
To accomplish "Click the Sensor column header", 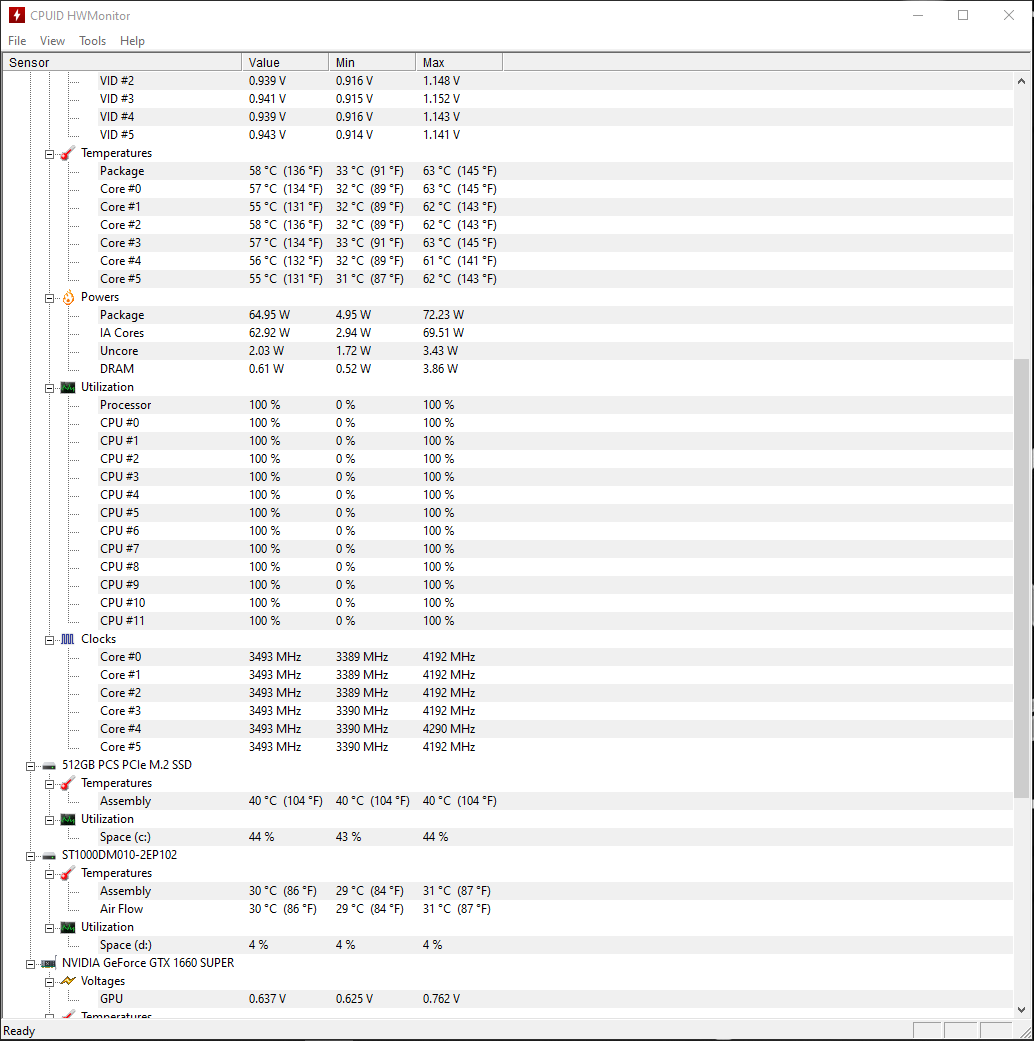I will coord(122,62).
